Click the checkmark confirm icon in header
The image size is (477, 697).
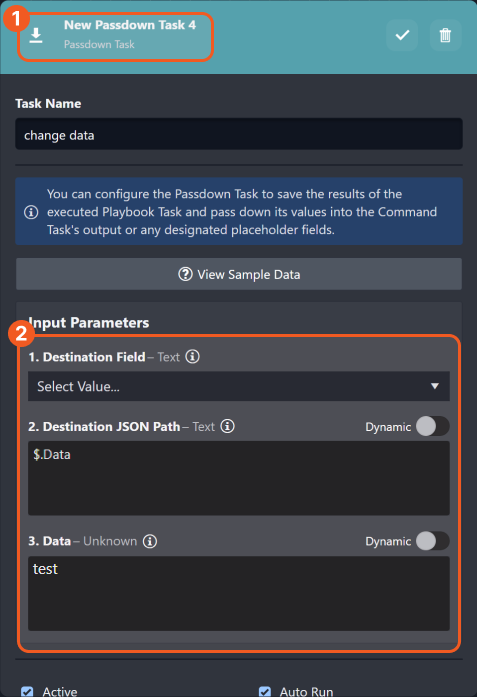click(402, 35)
